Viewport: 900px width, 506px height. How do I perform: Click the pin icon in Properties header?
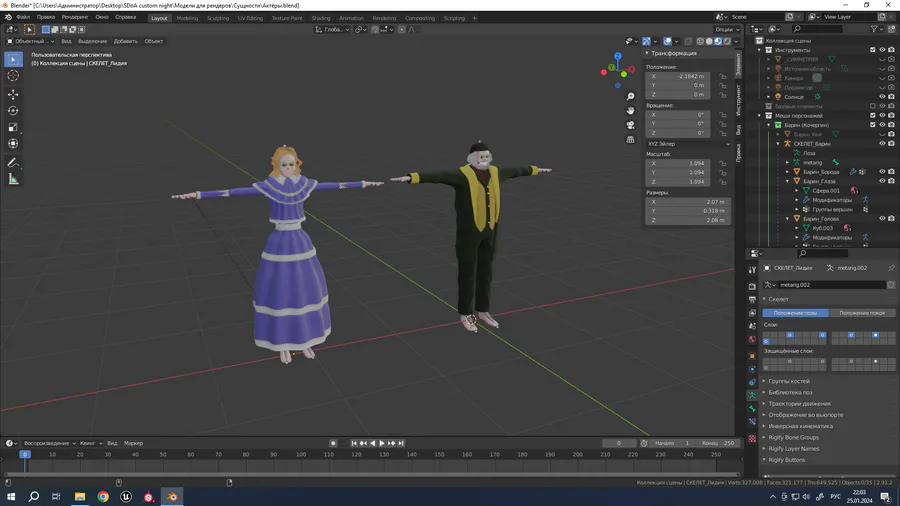coord(891,268)
